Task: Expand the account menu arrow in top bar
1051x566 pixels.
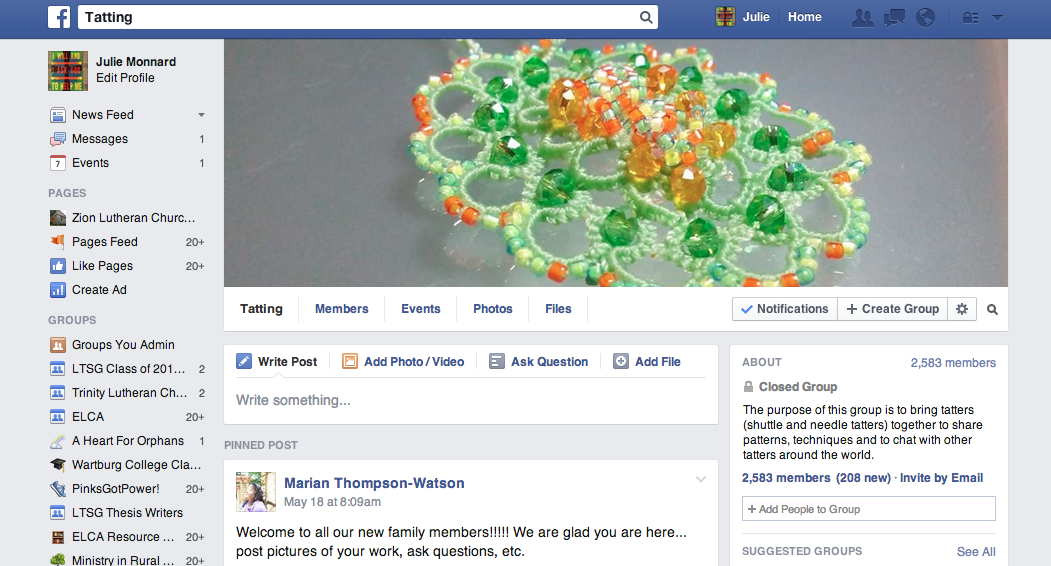Action: [x=997, y=17]
